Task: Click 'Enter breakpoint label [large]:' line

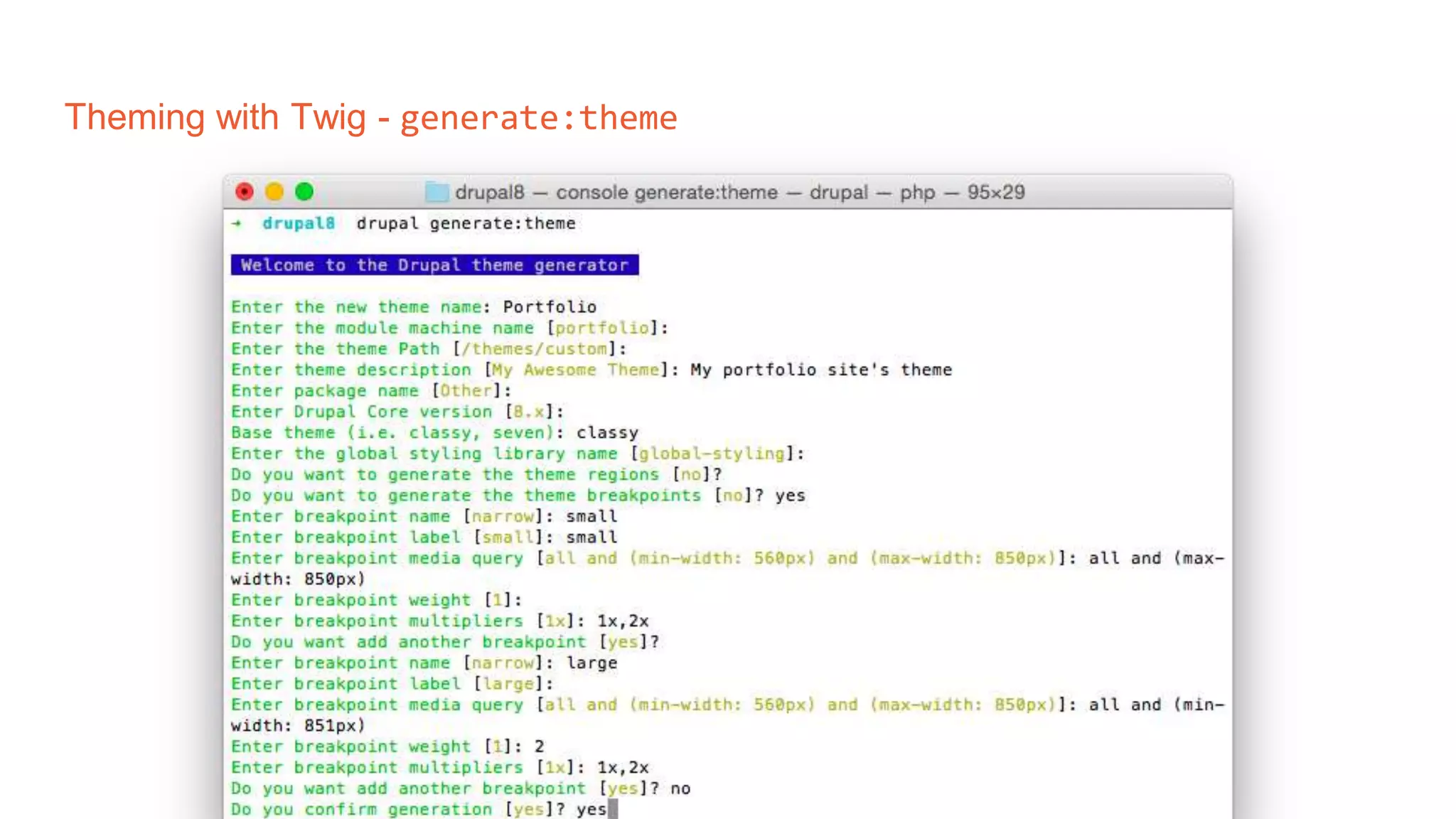Action: coord(392,684)
